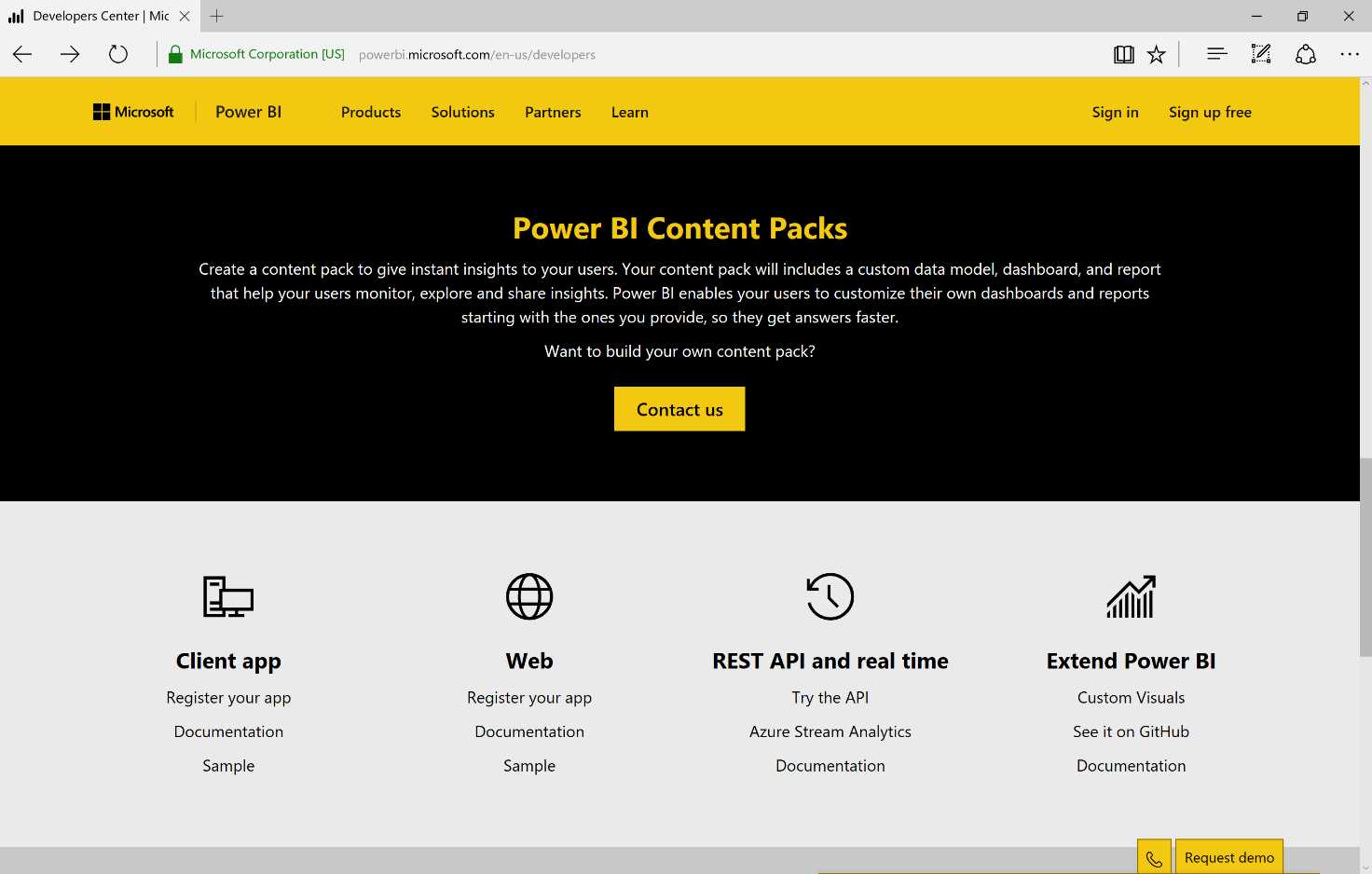1372x874 pixels.
Task: Click the REST API clock icon
Action: (x=830, y=596)
